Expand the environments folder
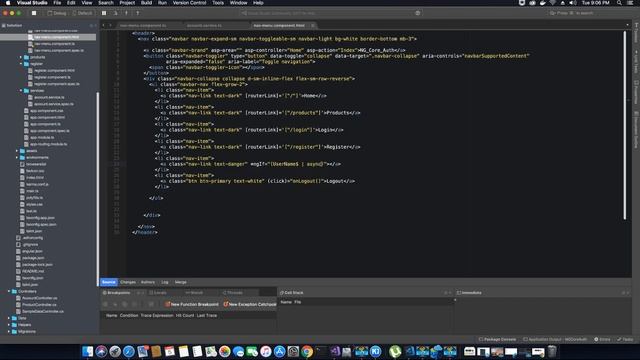Screen dimensions: 640x360 point(17,158)
